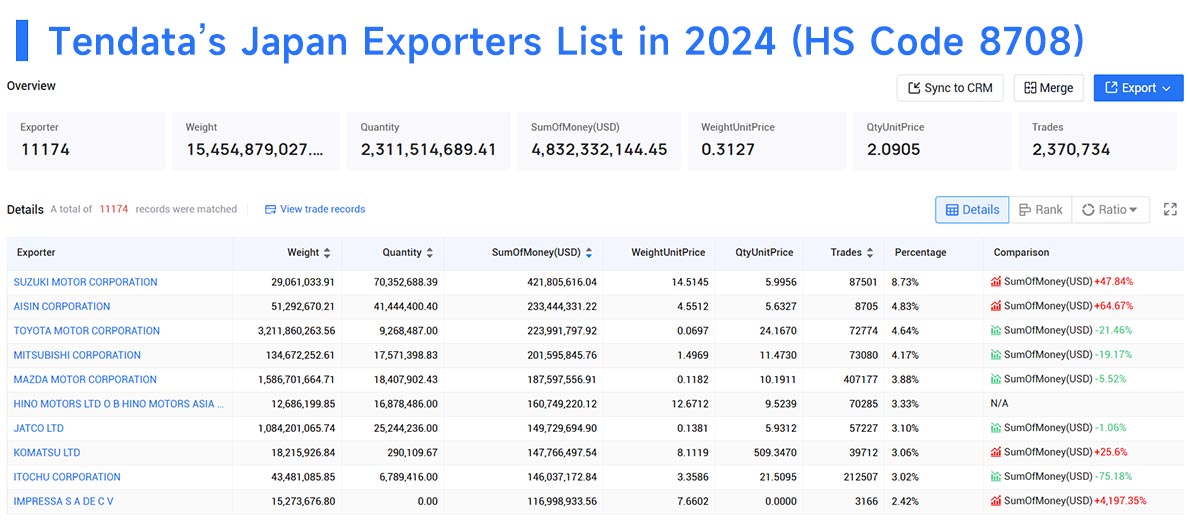Switch to the Rank view tab
This screenshot has width=1190, height=522.
pyautogui.click(x=1040, y=210)
